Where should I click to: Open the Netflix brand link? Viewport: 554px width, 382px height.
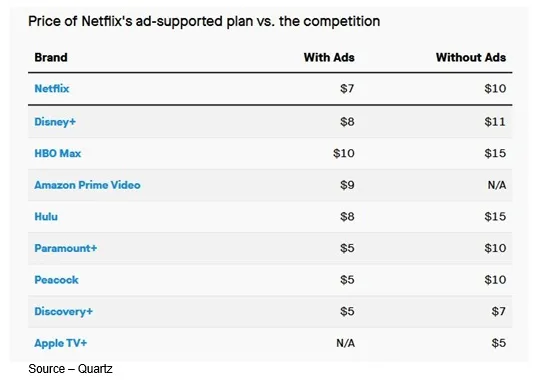coord(52,88)
